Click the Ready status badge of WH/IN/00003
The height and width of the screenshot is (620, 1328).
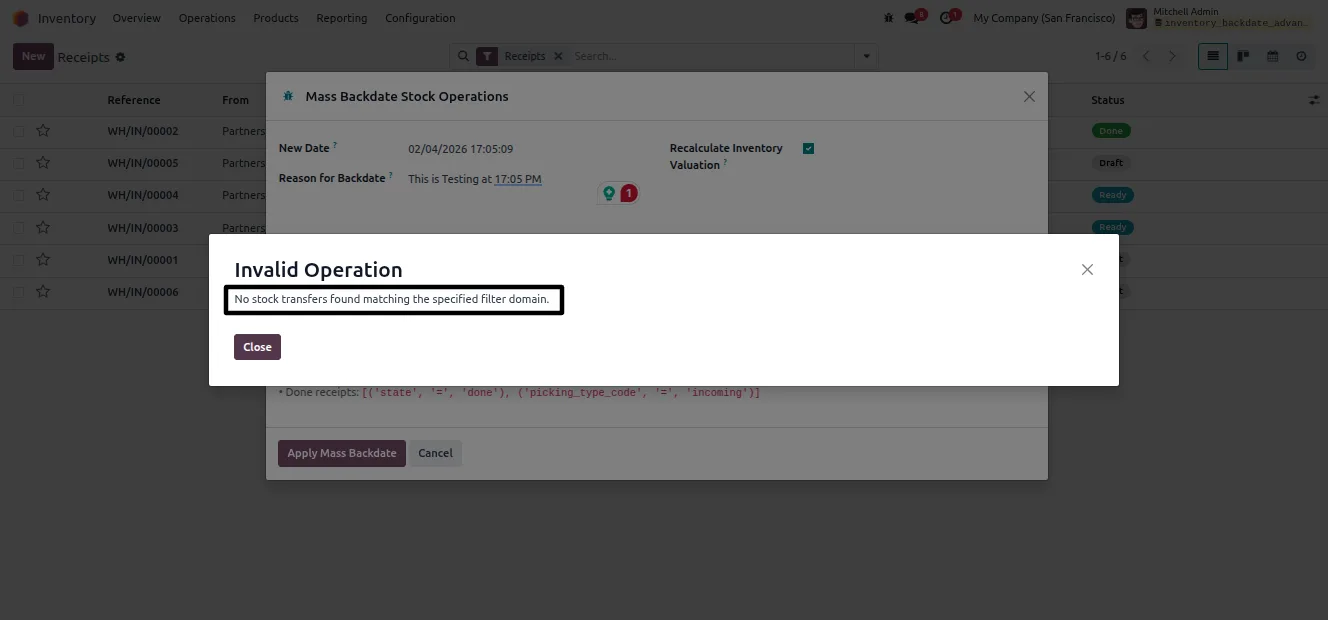point(1112,227)
